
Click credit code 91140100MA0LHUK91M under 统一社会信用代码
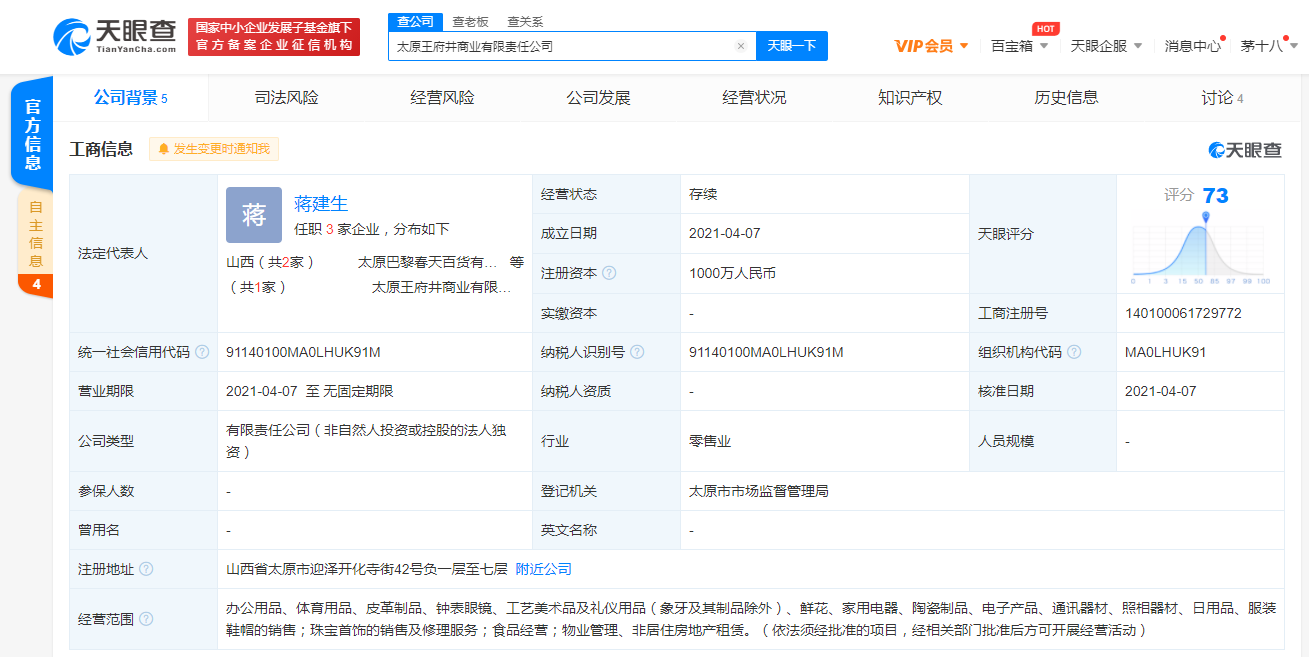point(303,352)
